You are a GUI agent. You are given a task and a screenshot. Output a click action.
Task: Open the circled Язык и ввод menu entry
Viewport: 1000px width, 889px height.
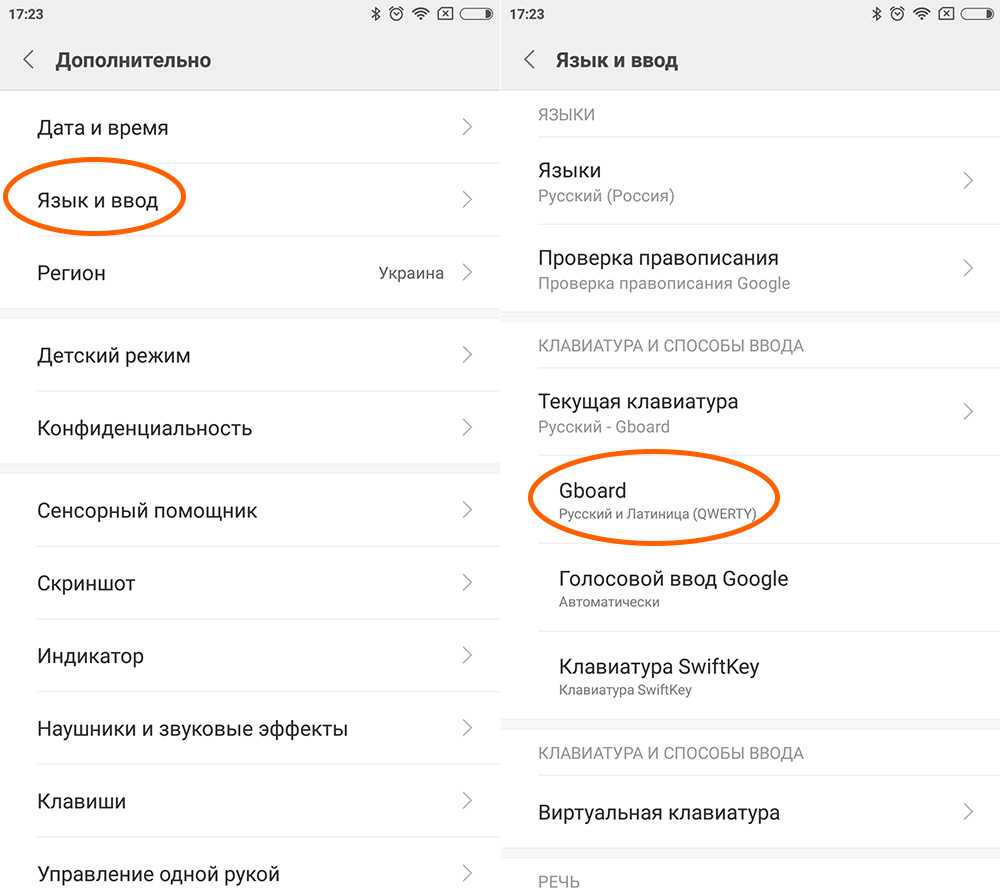(98, 200)
